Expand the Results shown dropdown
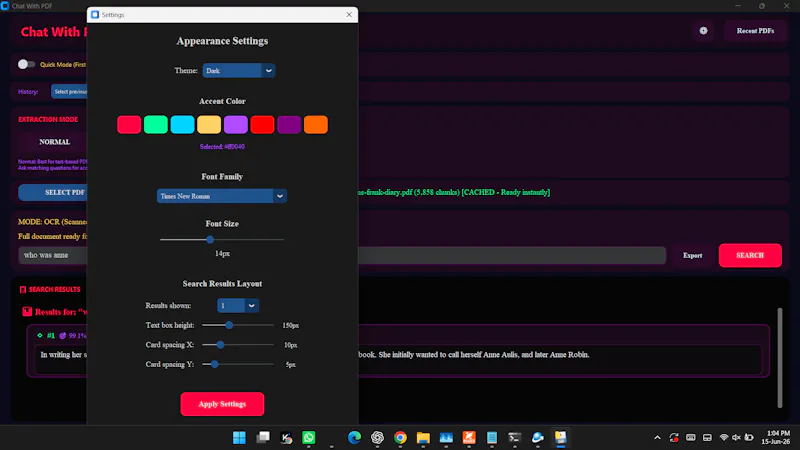This screenshot has height=450, width=800. pos(238,306)
